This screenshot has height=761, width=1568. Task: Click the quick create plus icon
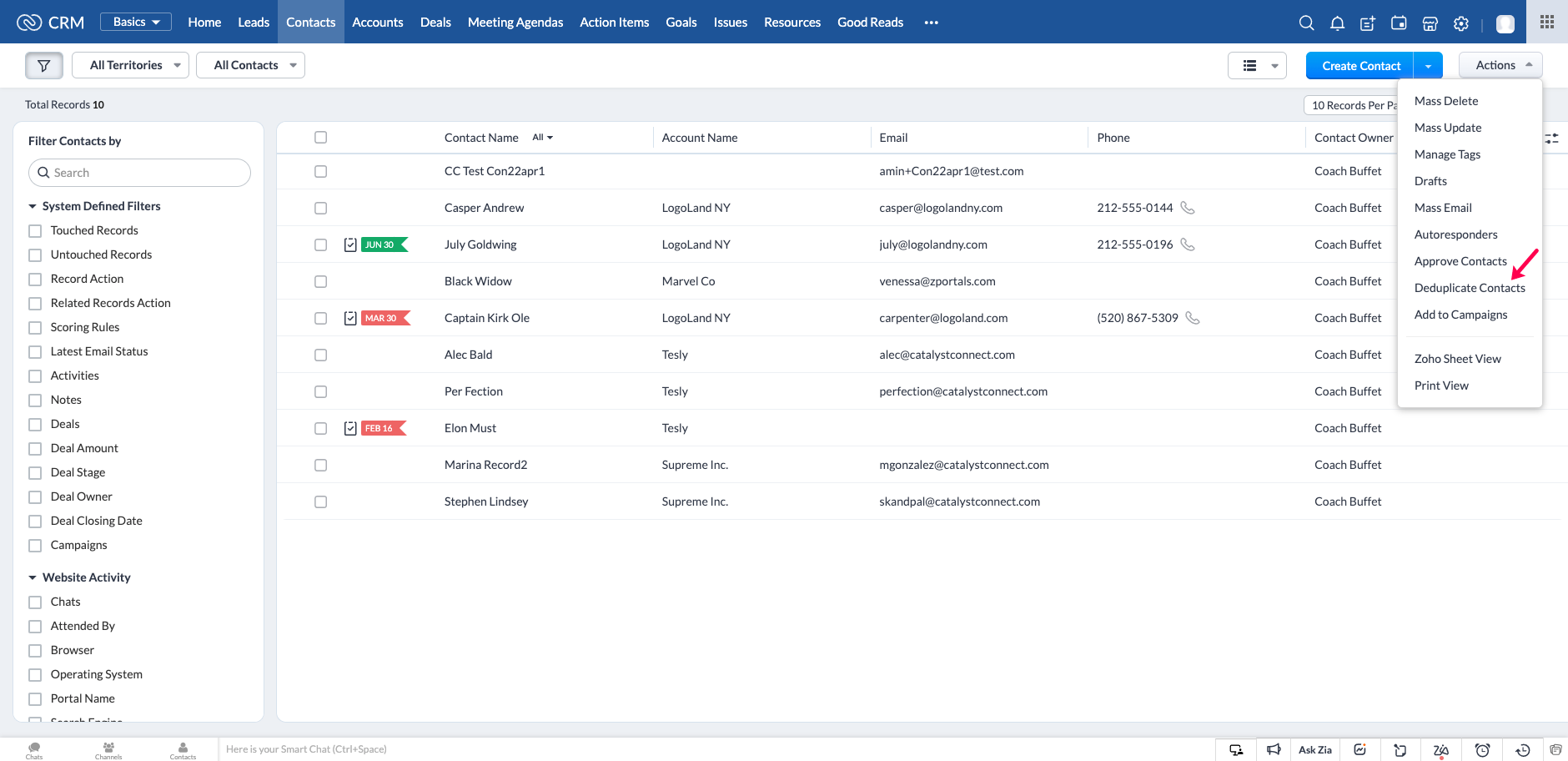click(x=1368, y=23)
